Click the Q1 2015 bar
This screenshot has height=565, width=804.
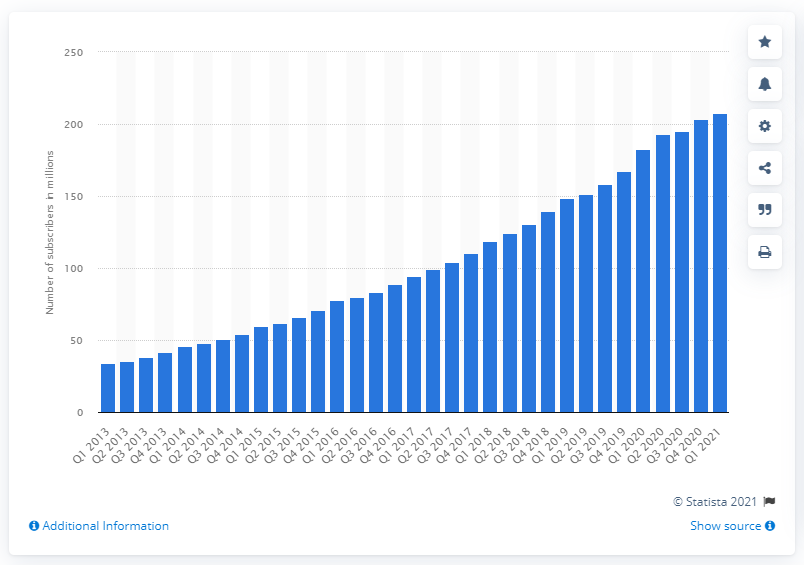[x=260, y=370]
